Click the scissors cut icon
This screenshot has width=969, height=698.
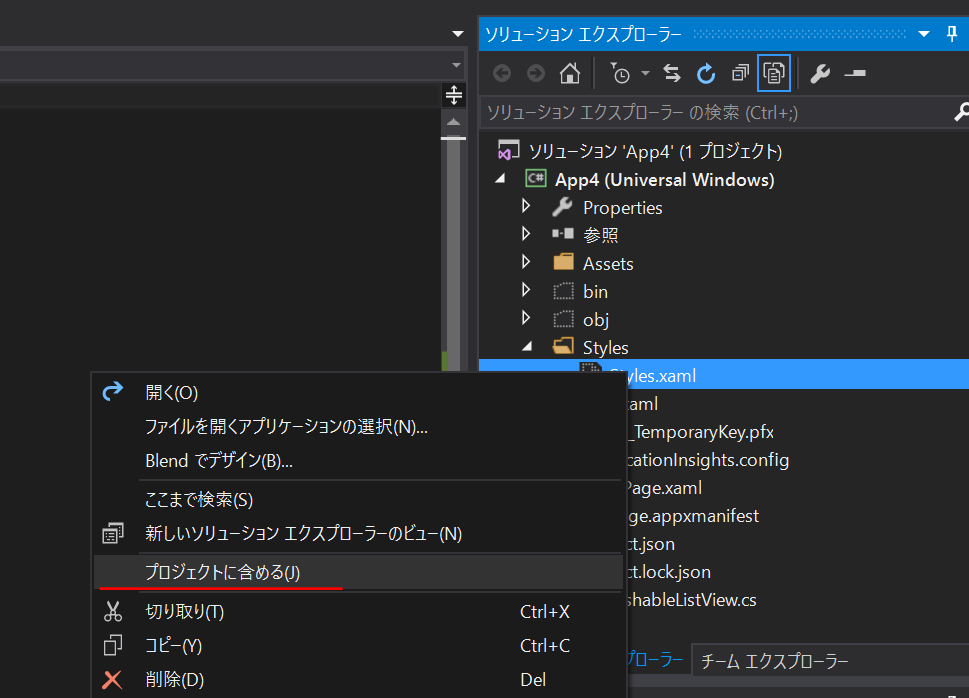click(x=112, y=611)
